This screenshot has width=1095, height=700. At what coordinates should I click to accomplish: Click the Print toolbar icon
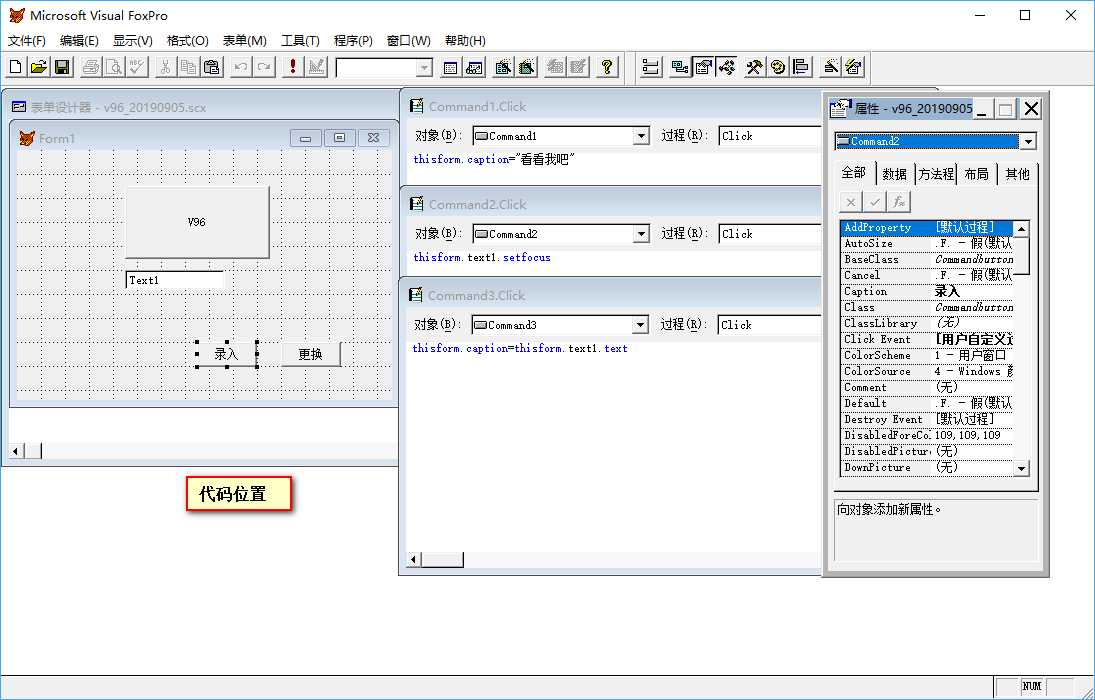pos(91,67)
